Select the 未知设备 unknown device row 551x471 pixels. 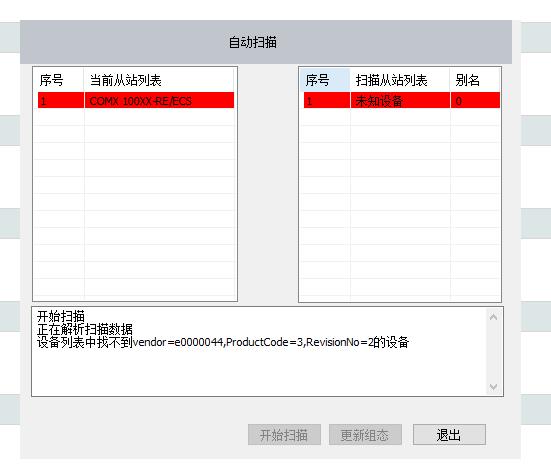coord(402,100)
